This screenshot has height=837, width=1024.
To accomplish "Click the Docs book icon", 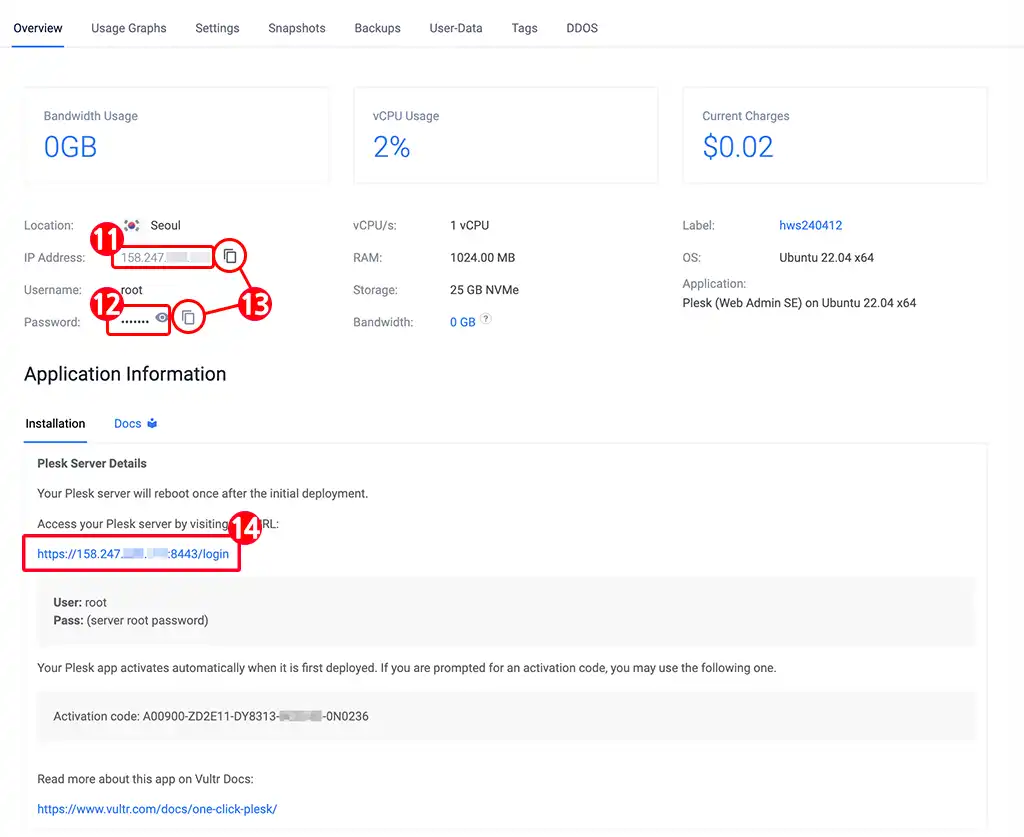I will (152, 423).
